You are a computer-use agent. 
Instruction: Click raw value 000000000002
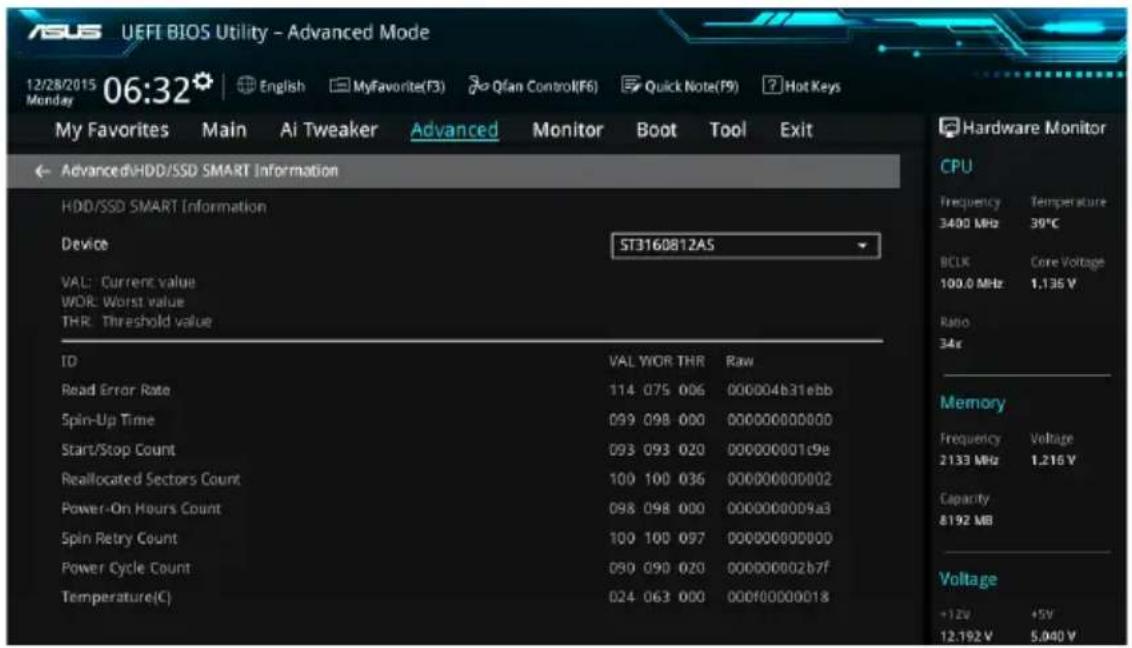click(x=780, y=479)
